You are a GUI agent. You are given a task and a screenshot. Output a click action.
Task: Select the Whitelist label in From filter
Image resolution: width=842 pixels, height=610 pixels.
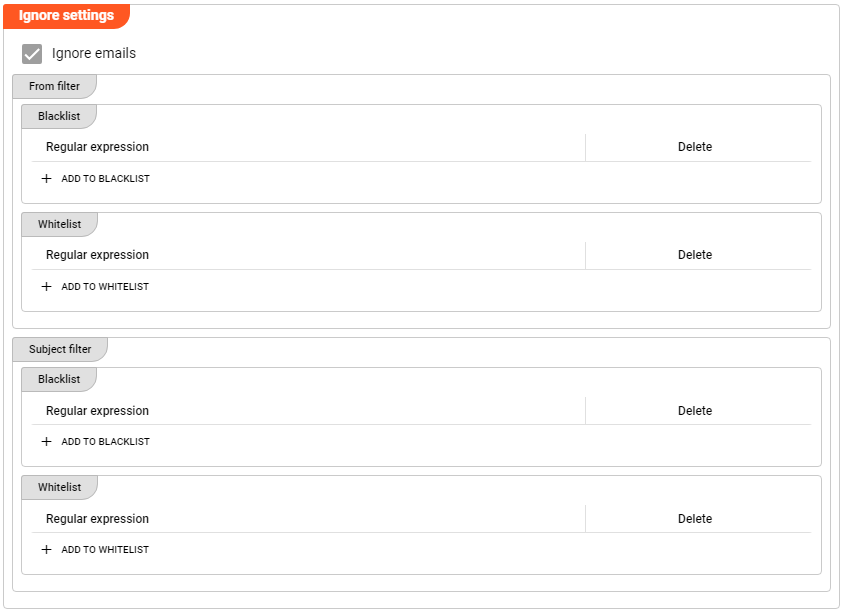point(59,225)
